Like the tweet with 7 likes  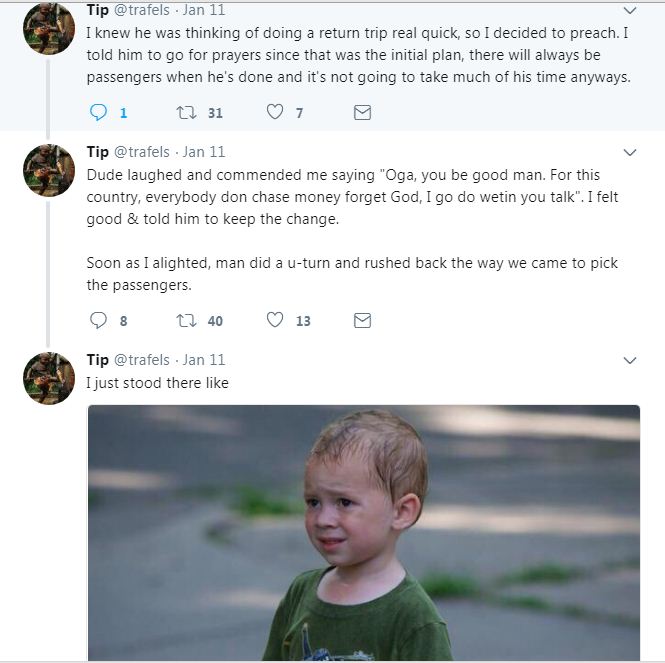pyautogui.click(x=275, y=113)
